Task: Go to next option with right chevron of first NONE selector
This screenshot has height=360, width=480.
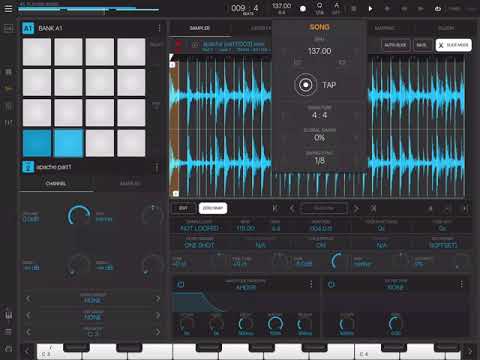Action: tap(157, 299)
